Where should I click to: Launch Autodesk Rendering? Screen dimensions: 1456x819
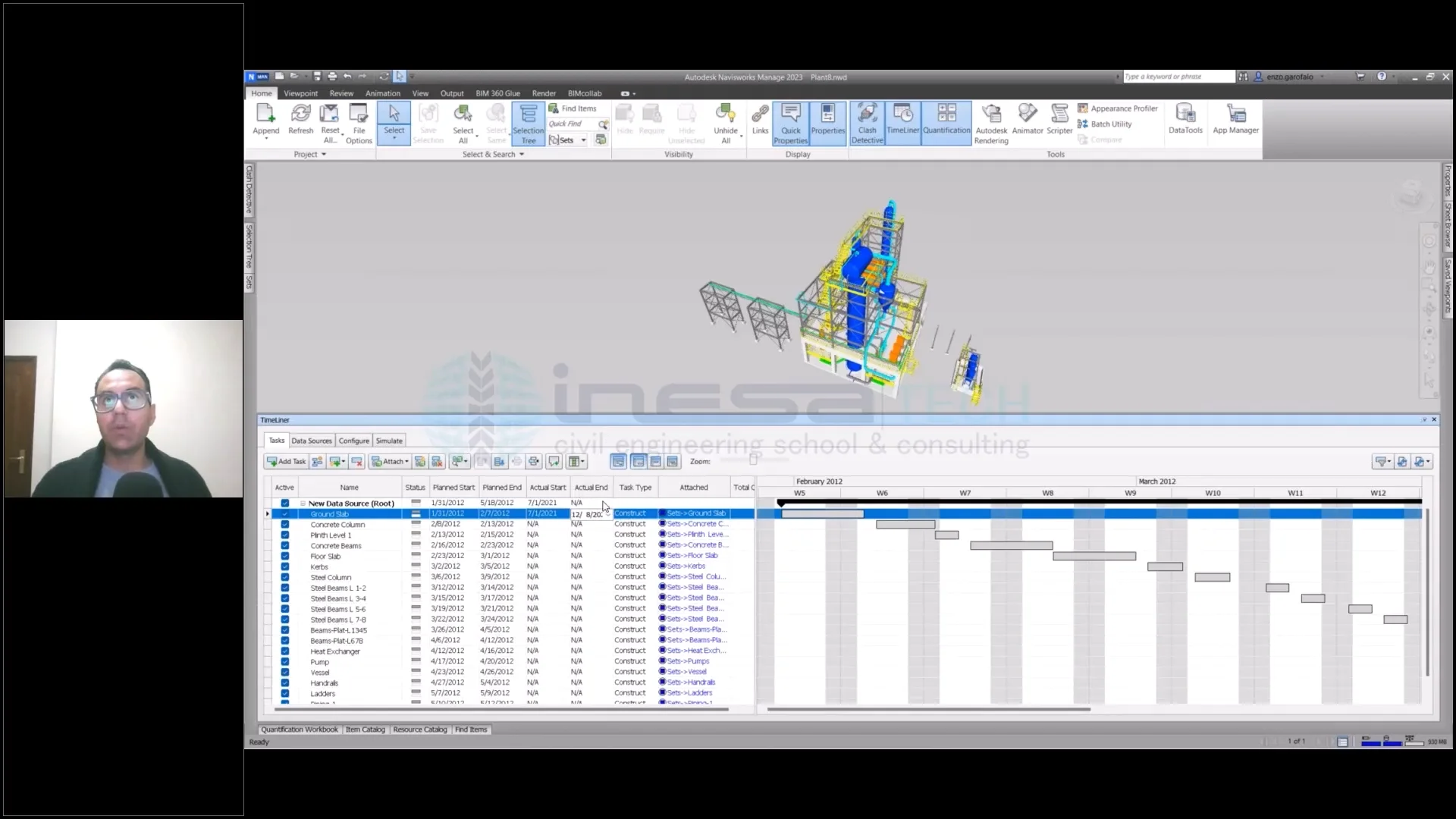pos(991,124)
